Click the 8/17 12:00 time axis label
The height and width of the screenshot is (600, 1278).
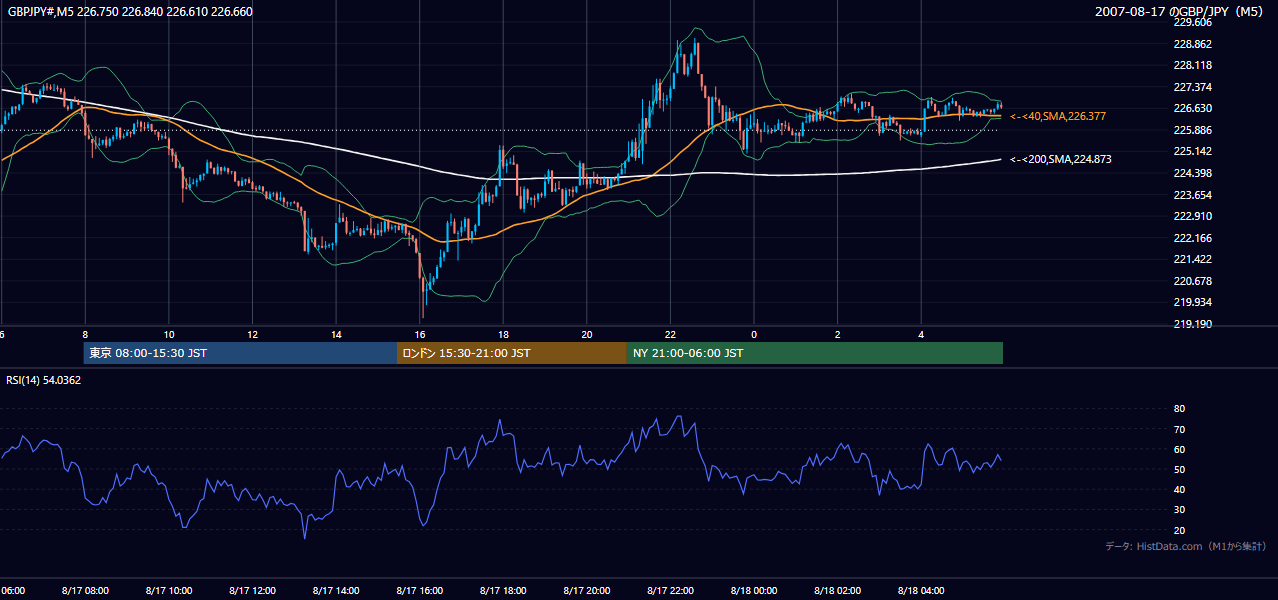coord(252,591)
